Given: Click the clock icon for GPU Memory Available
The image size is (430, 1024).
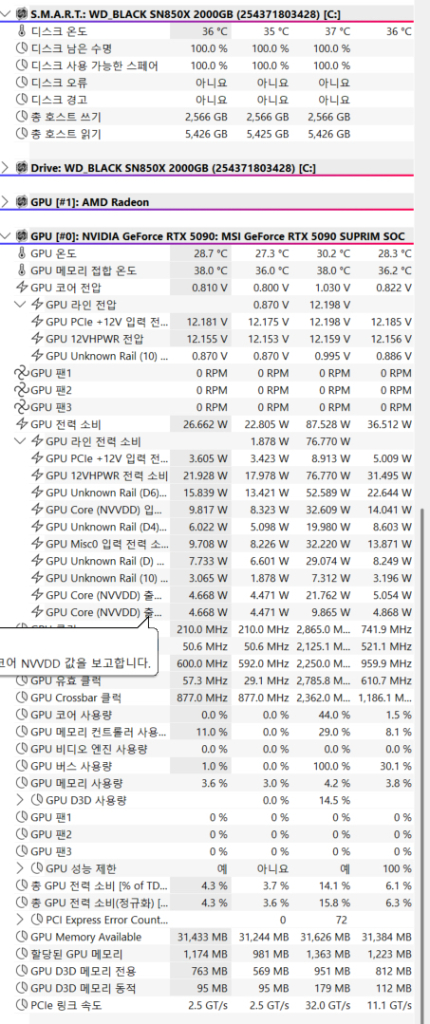Looking at the screenshot, I should tap(21, 937).
